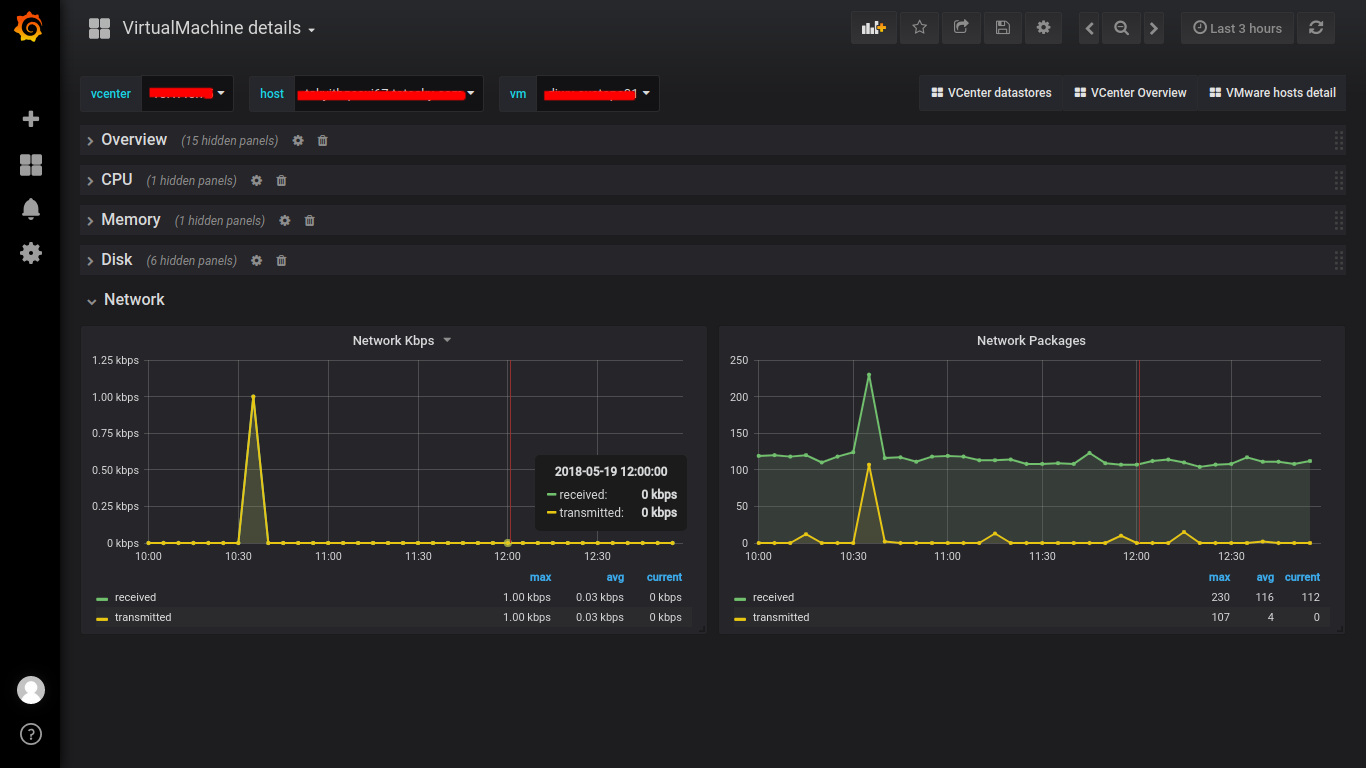1366x768 pixels.
Task: Toggle received series in Network Kbps legend
Action: [x=135, y=598]
